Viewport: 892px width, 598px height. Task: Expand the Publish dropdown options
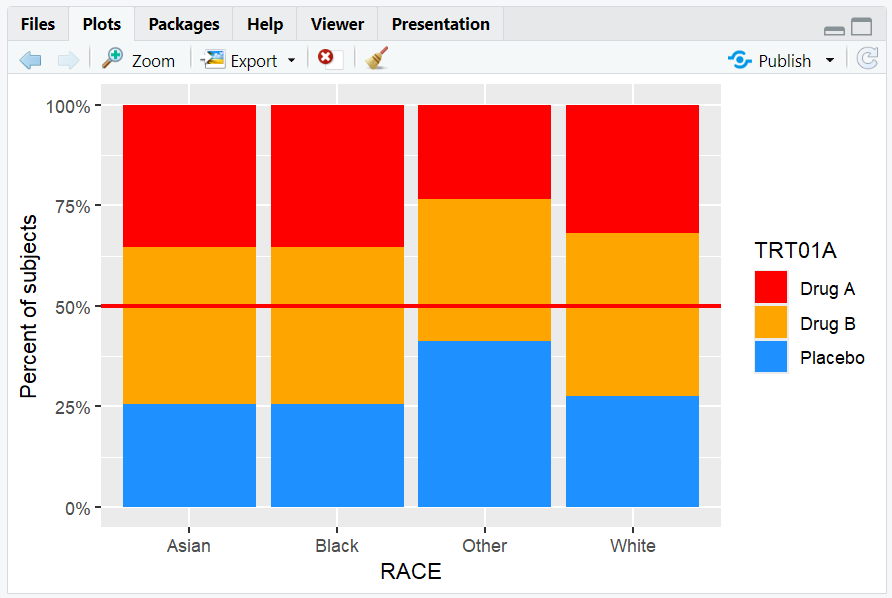(829, 59)
